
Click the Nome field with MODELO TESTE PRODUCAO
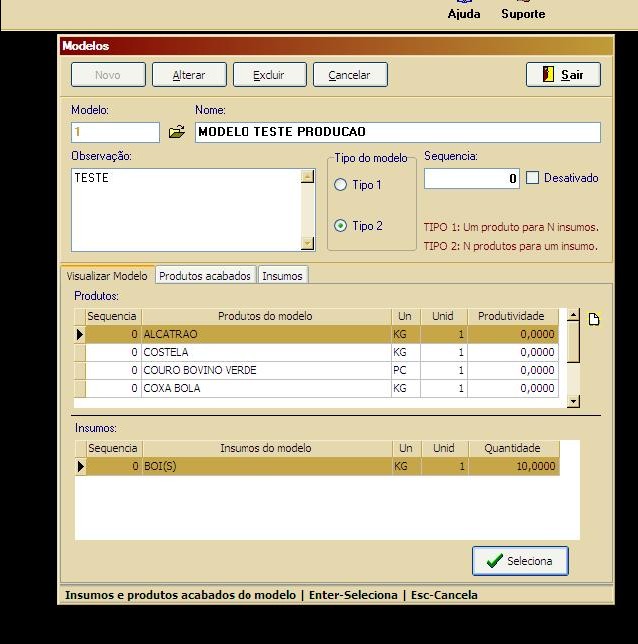tap(398, 132)
